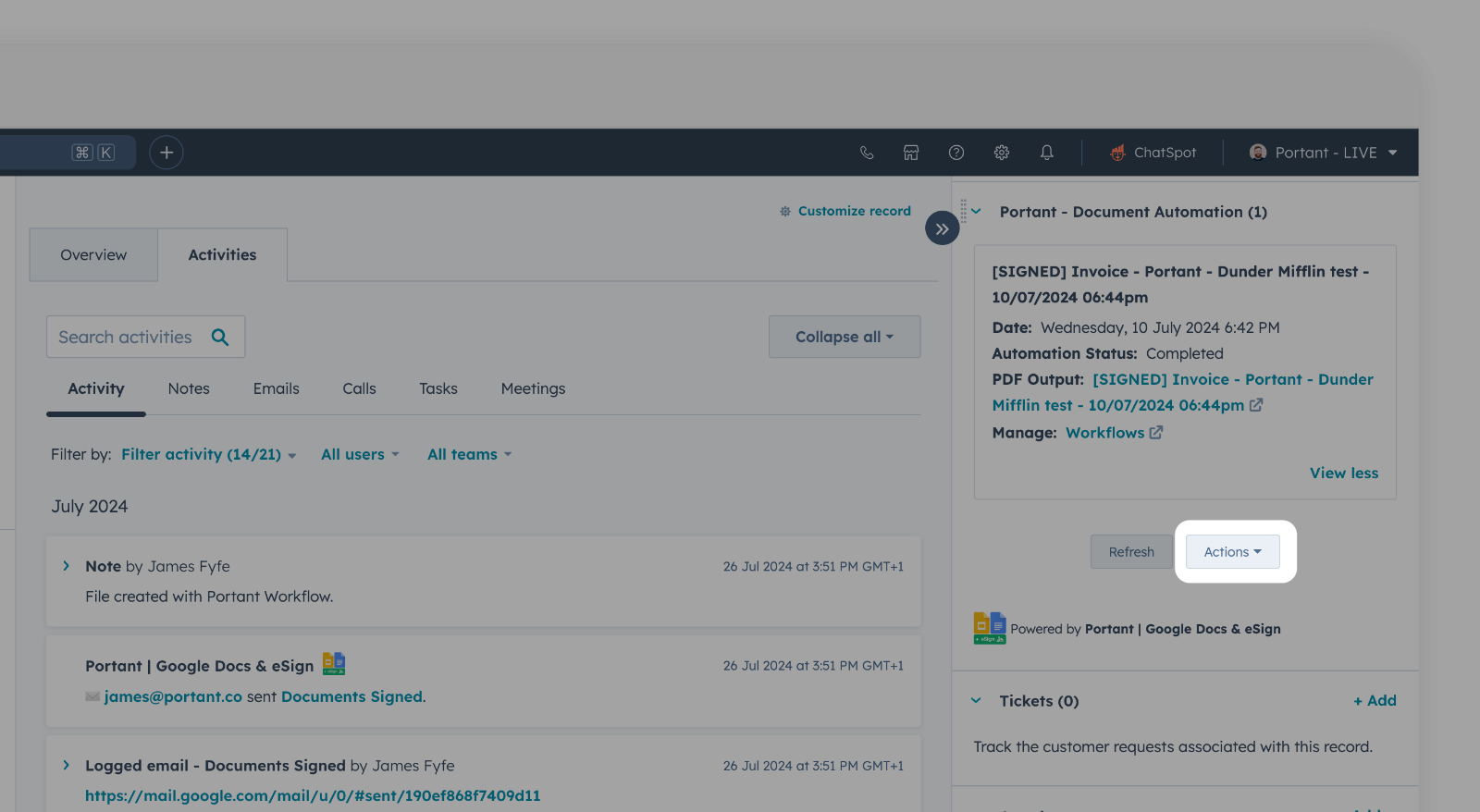Click the phone calling icon
The height and width of the screenshot is (812, 1480).
click(867, 153)
